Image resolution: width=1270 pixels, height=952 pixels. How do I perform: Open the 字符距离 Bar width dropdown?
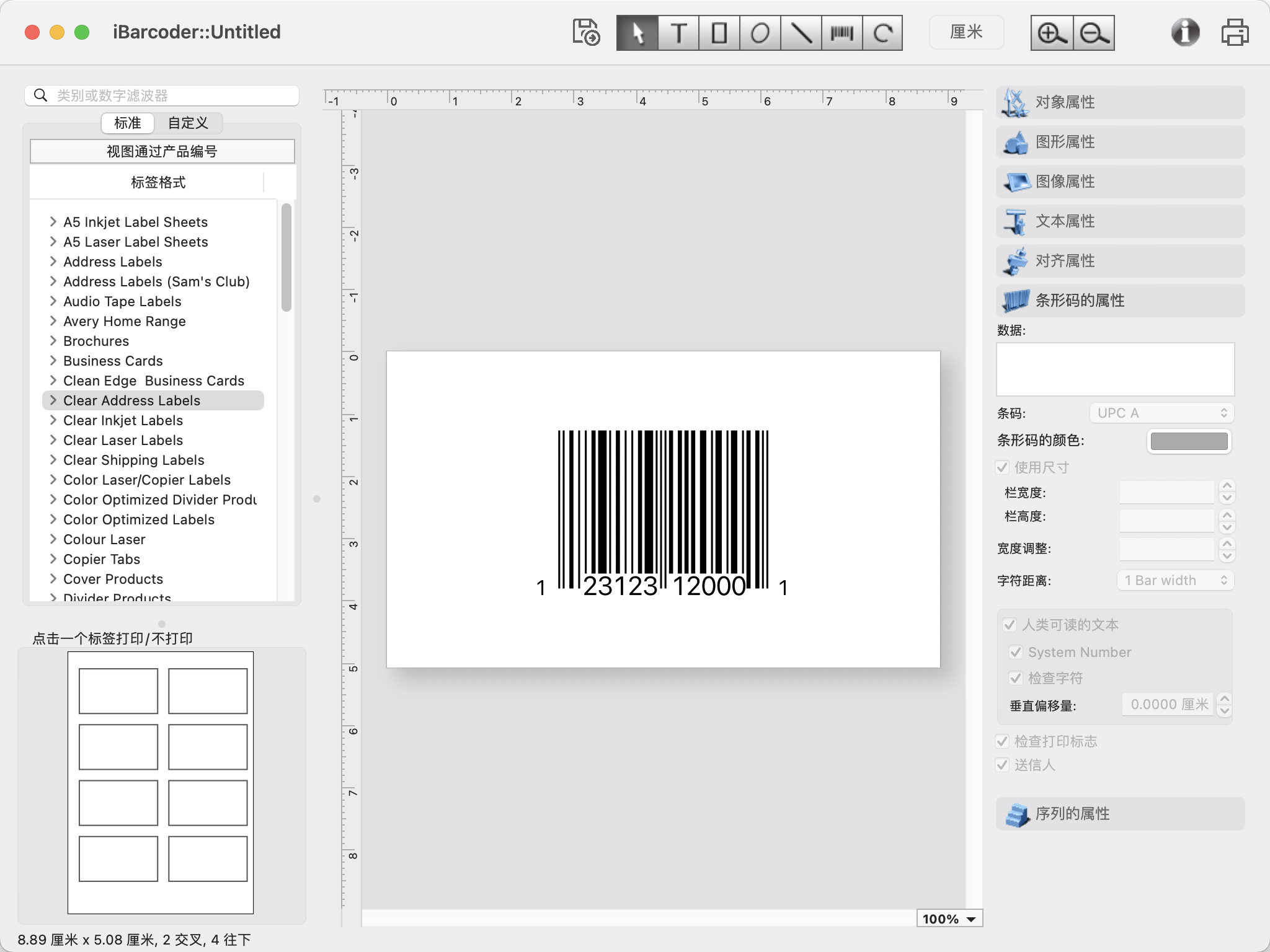tap(1174, 580)
